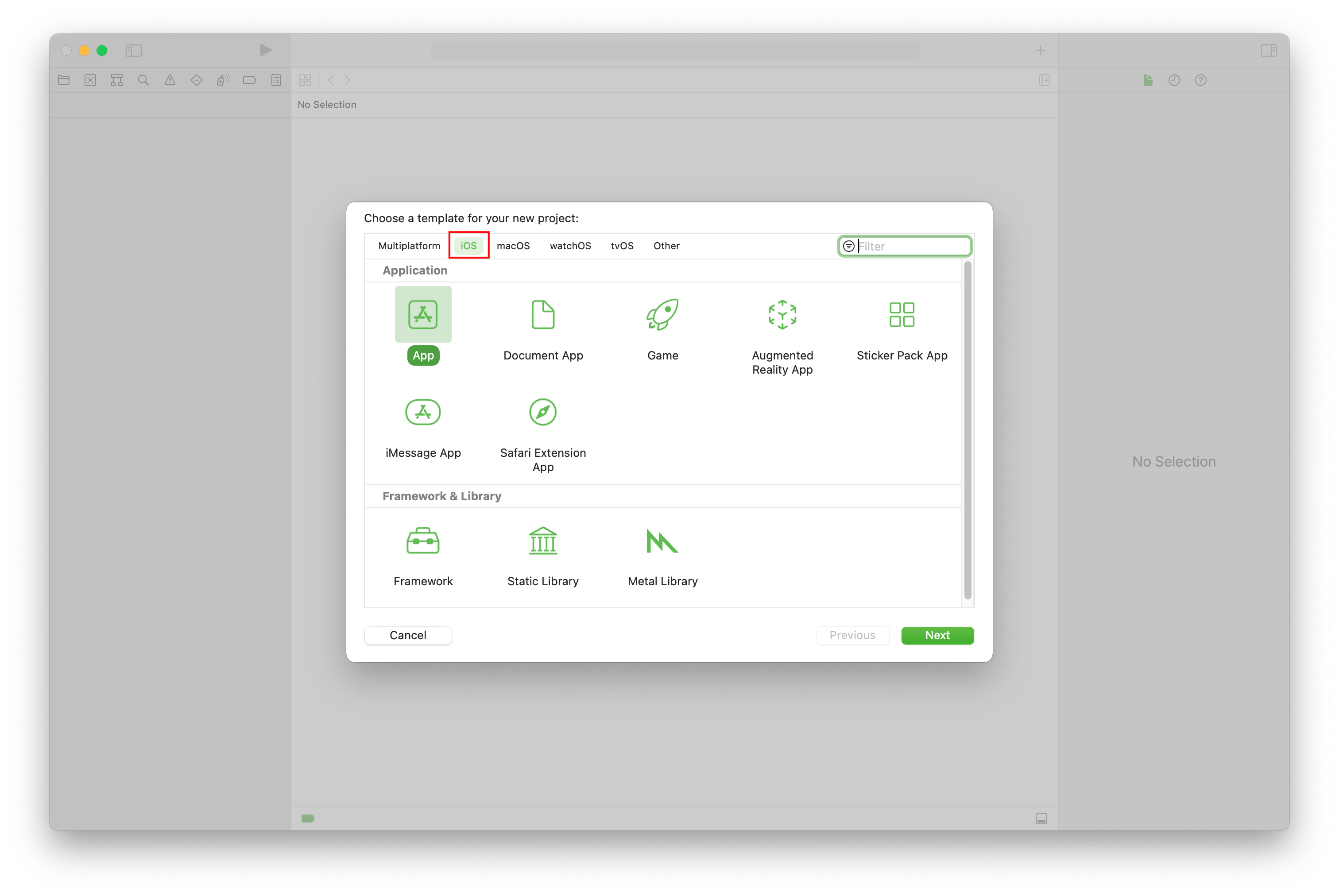Select the watchOS tab
Viewport: 1339px width, 896px height.
570,245
